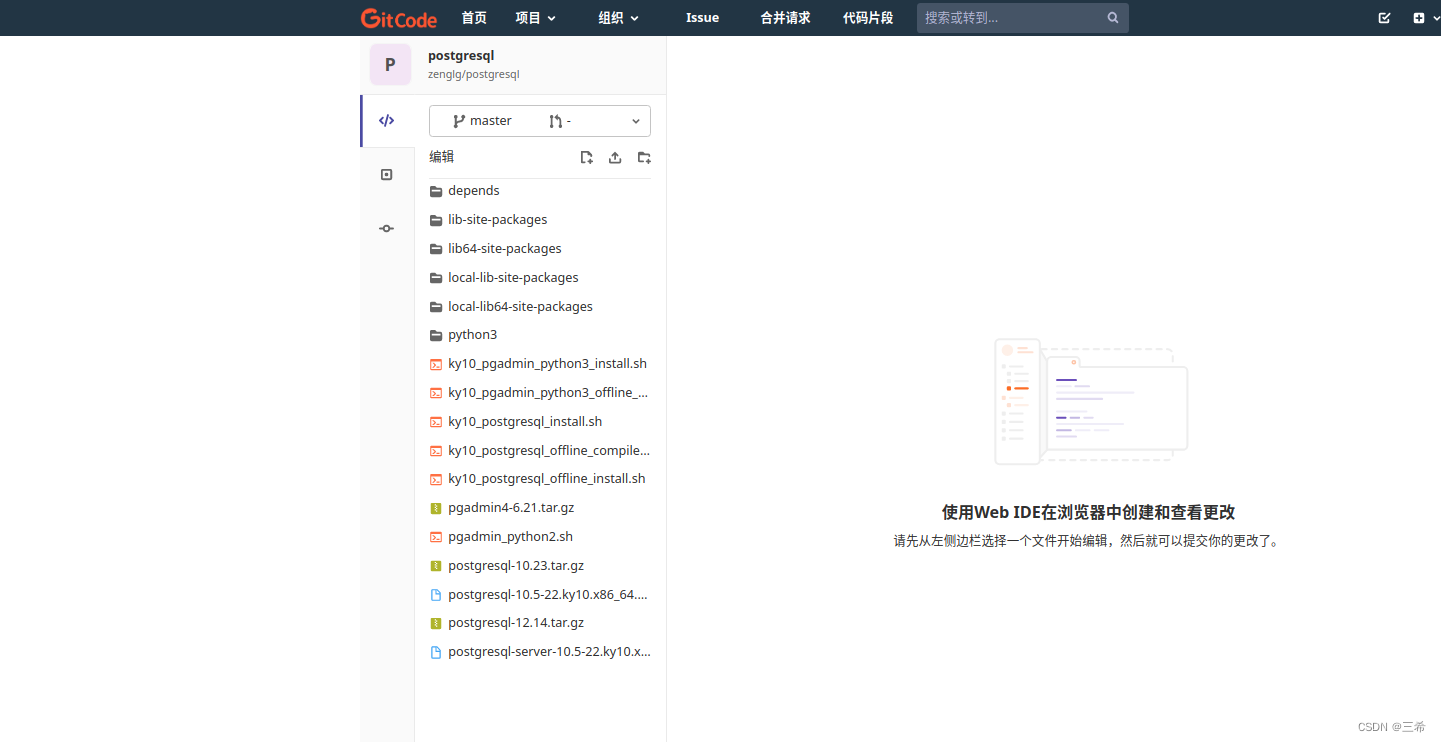Image resolution: width=1441 pixels, height=742 pixels.
Task: Open 代码片段 in navigation bar
Action: click(x=868, y=18)
